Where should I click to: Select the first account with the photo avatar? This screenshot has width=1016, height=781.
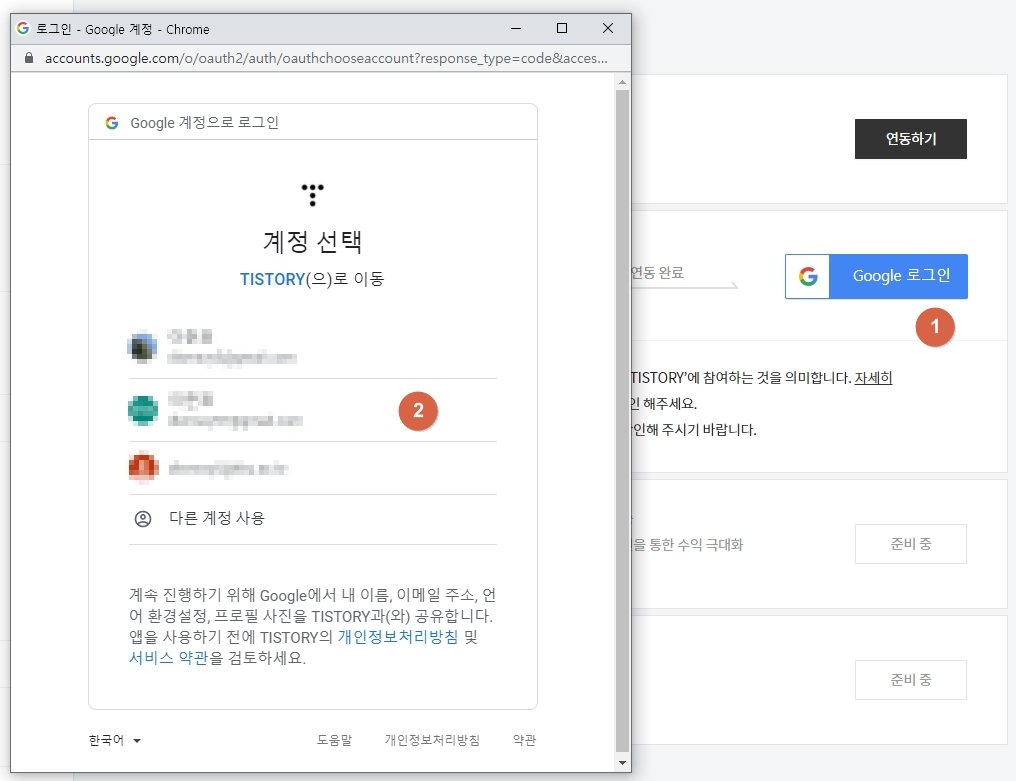click(312, 347)
